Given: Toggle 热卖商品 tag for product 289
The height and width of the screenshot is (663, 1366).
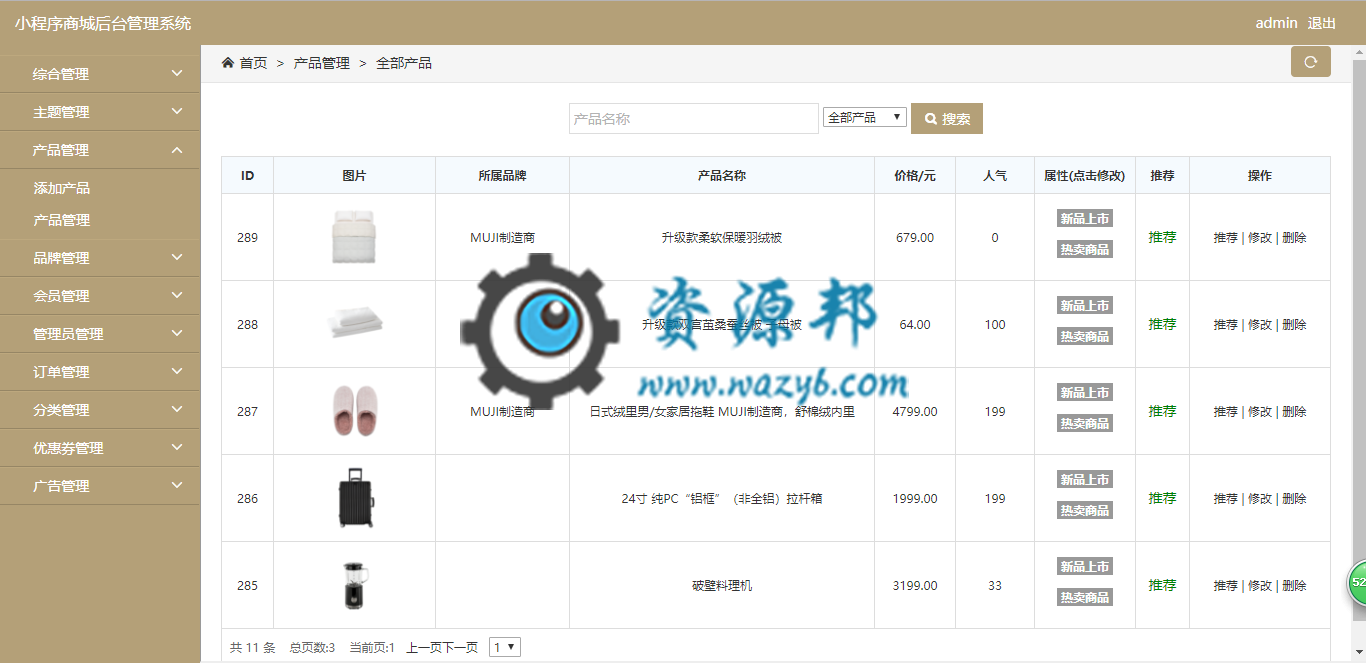Looking at the screenshot, I should 1085,250.
